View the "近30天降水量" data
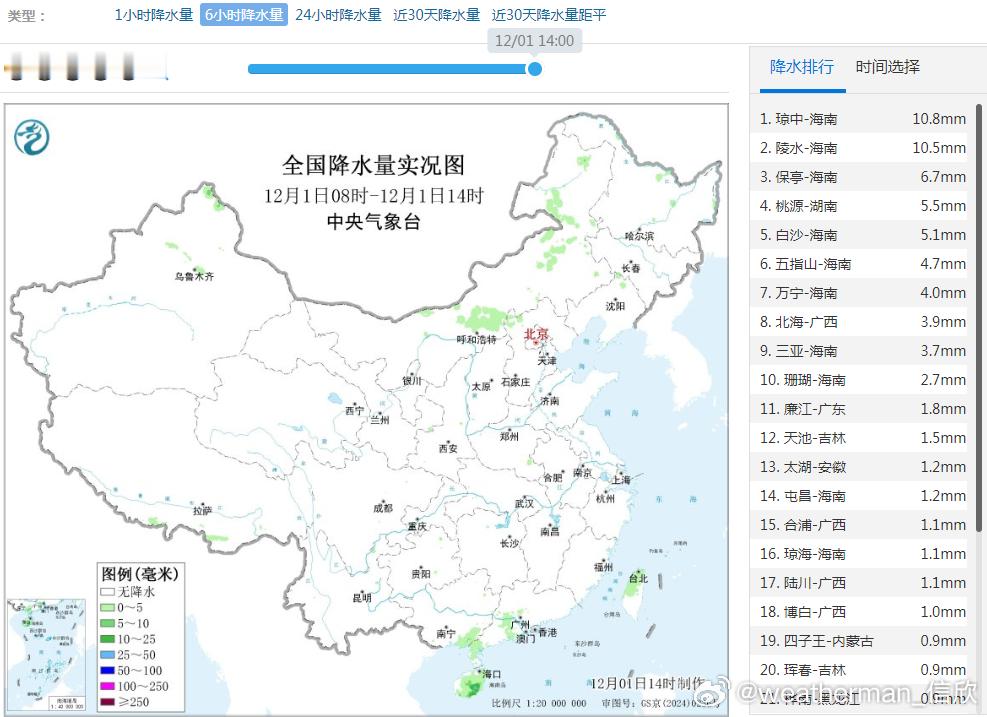The height and width of the screenshot is (717, 987). pos(436,15)
